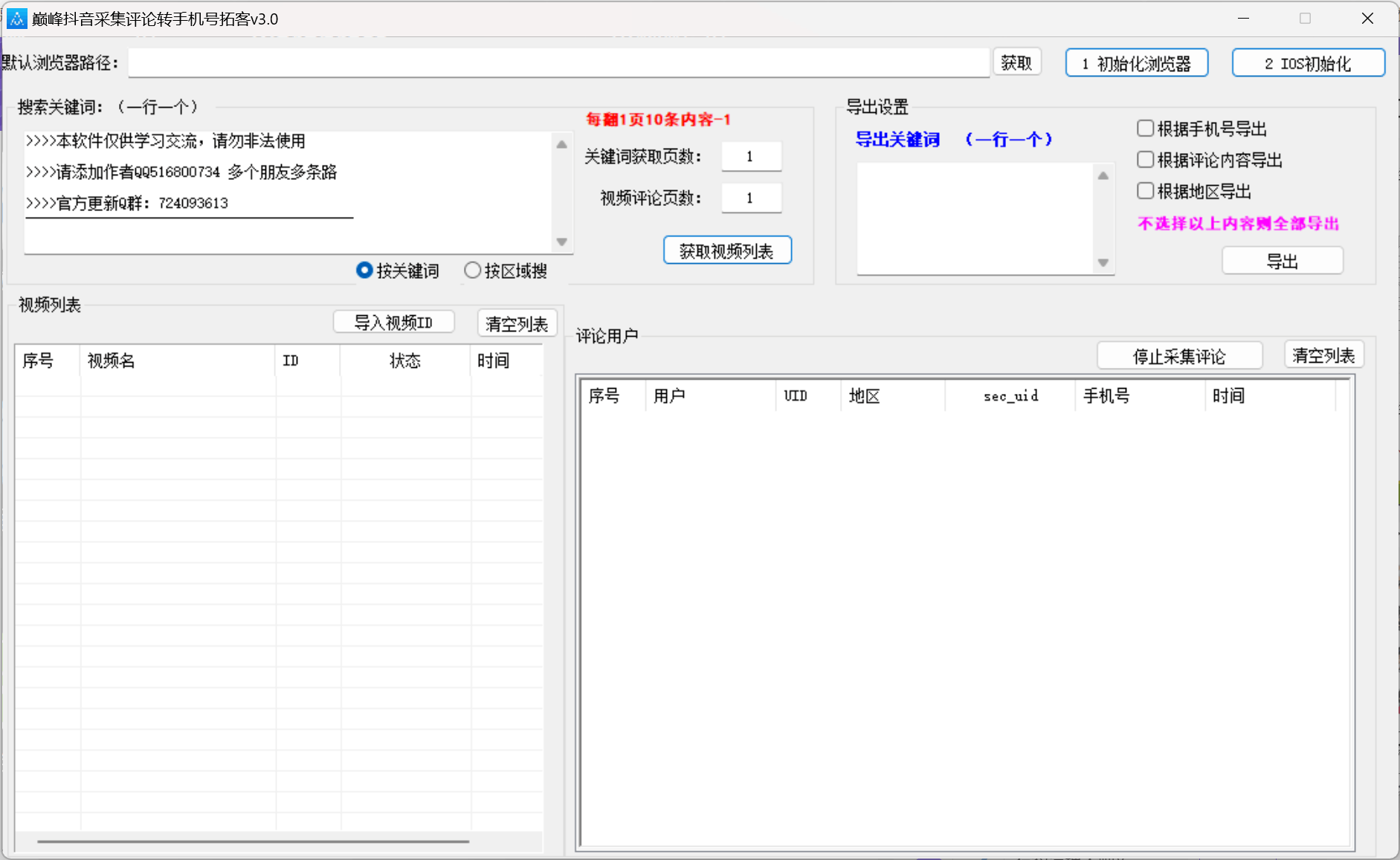1400x860 pixels.
Task: Click the magenta note 不选择以上内容则全部导出
Action: 1238,224
